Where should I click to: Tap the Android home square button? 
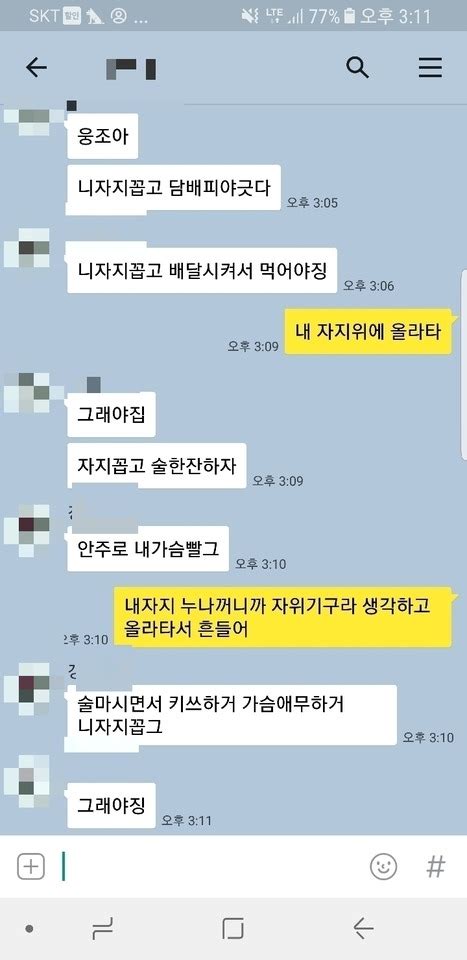click(x=233, y=929)
